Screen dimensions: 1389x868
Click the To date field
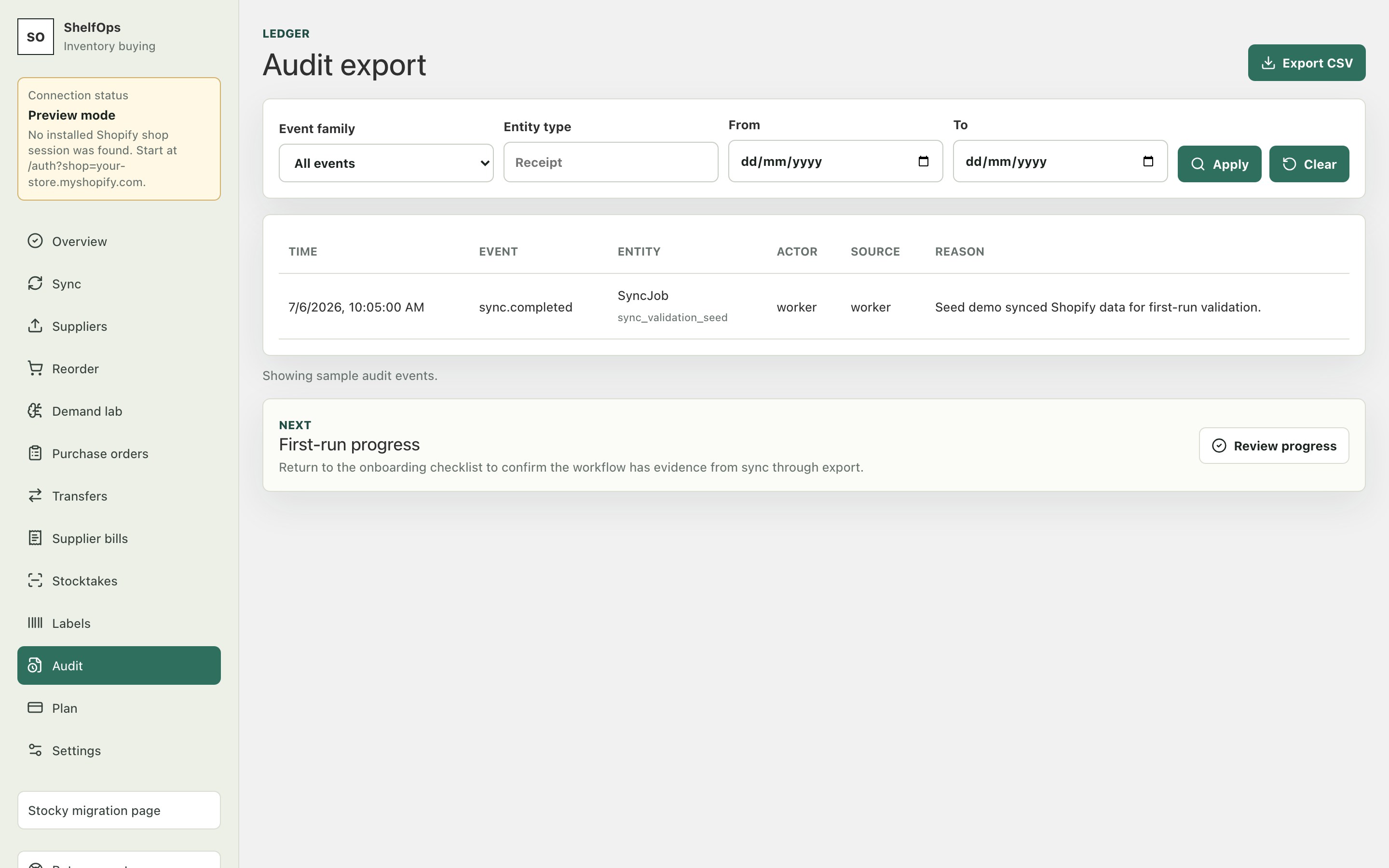point(1060,162)
